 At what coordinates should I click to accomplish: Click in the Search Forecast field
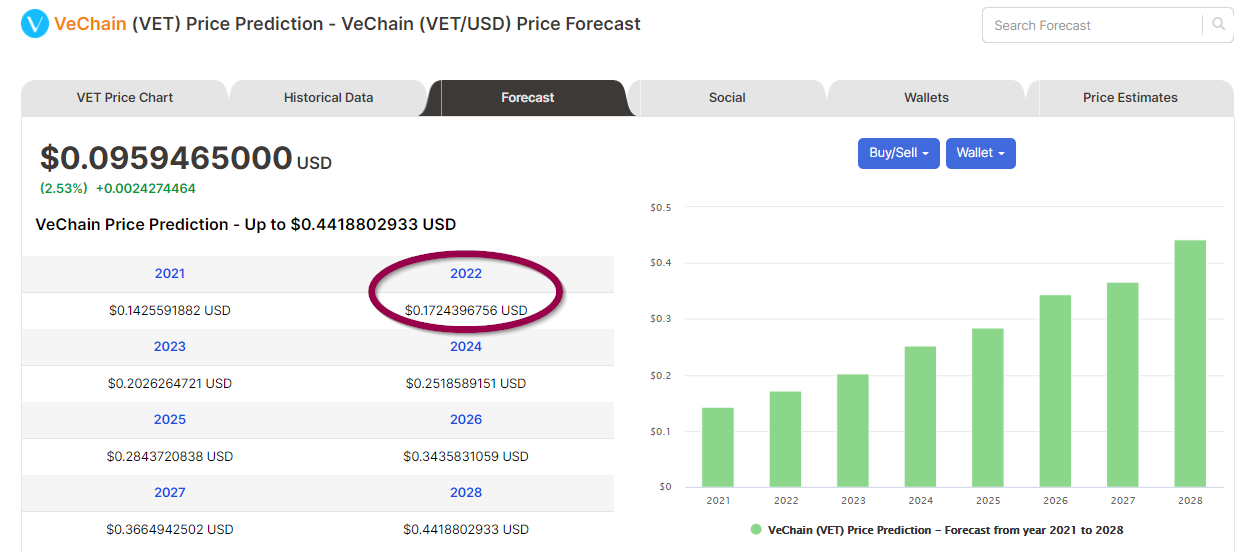[x=1092, y=25]
